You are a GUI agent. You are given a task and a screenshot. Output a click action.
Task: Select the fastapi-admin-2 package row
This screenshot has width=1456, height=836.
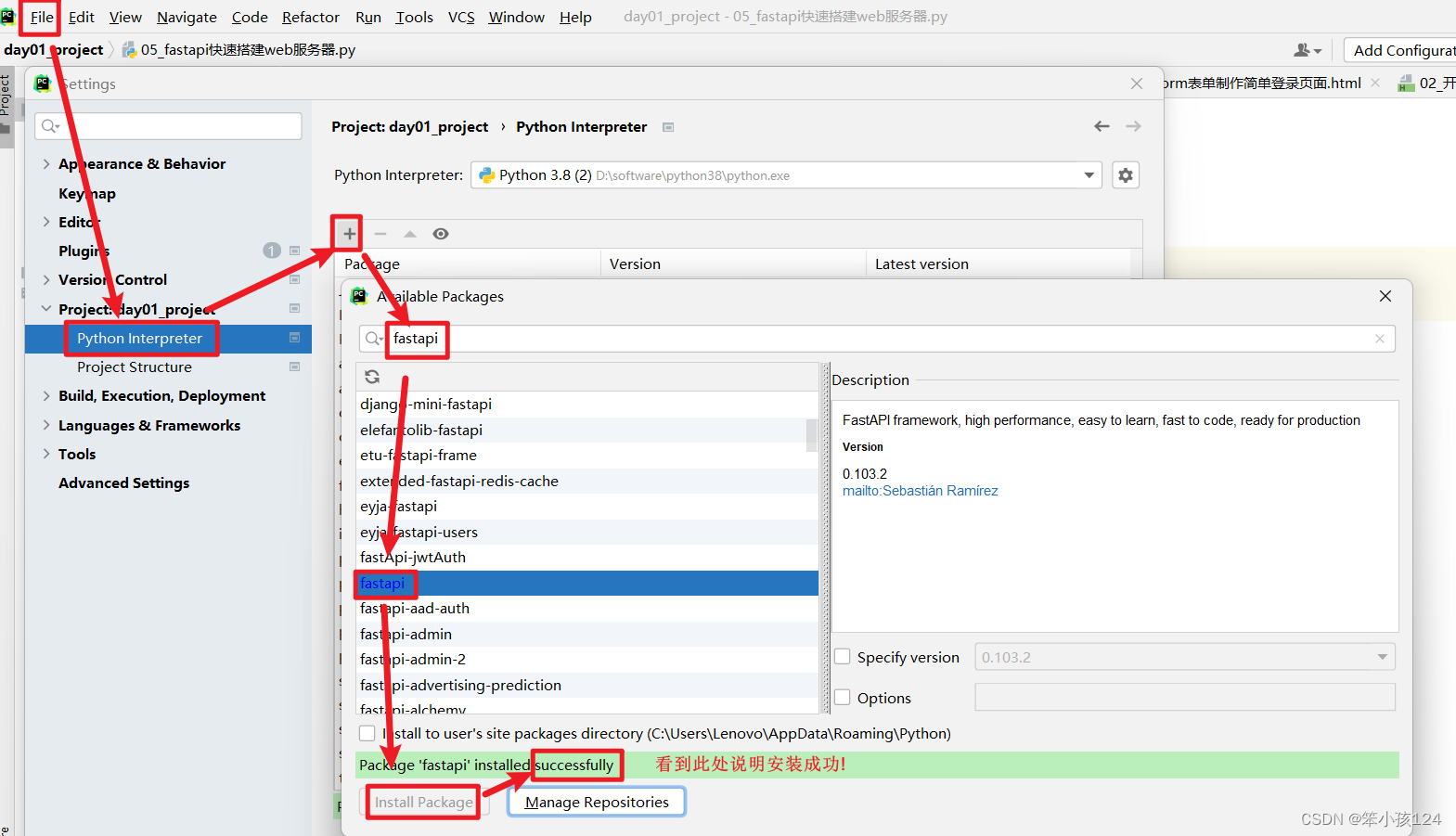tap(587, 659)
